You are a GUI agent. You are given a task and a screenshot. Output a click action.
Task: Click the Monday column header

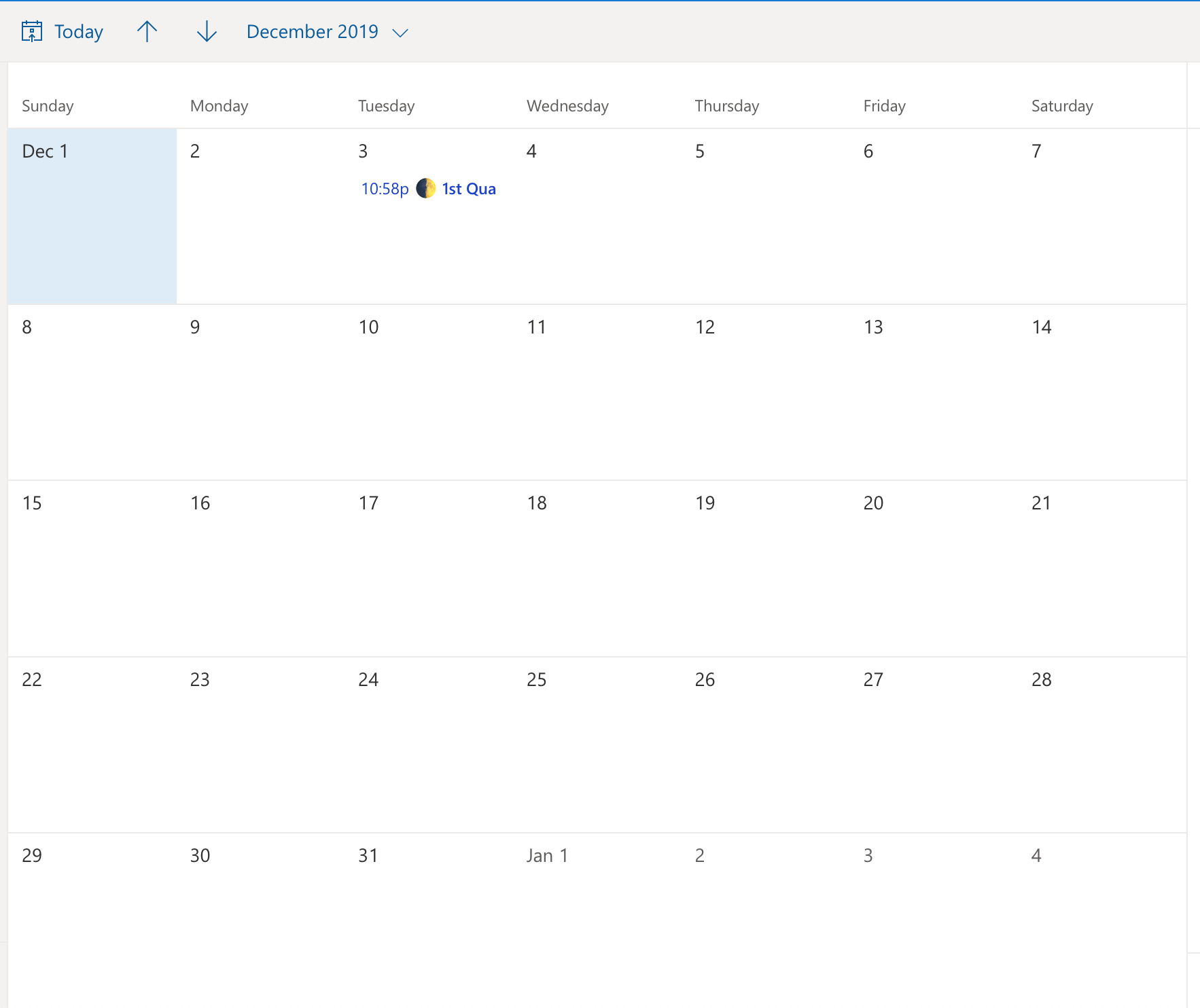219,106
